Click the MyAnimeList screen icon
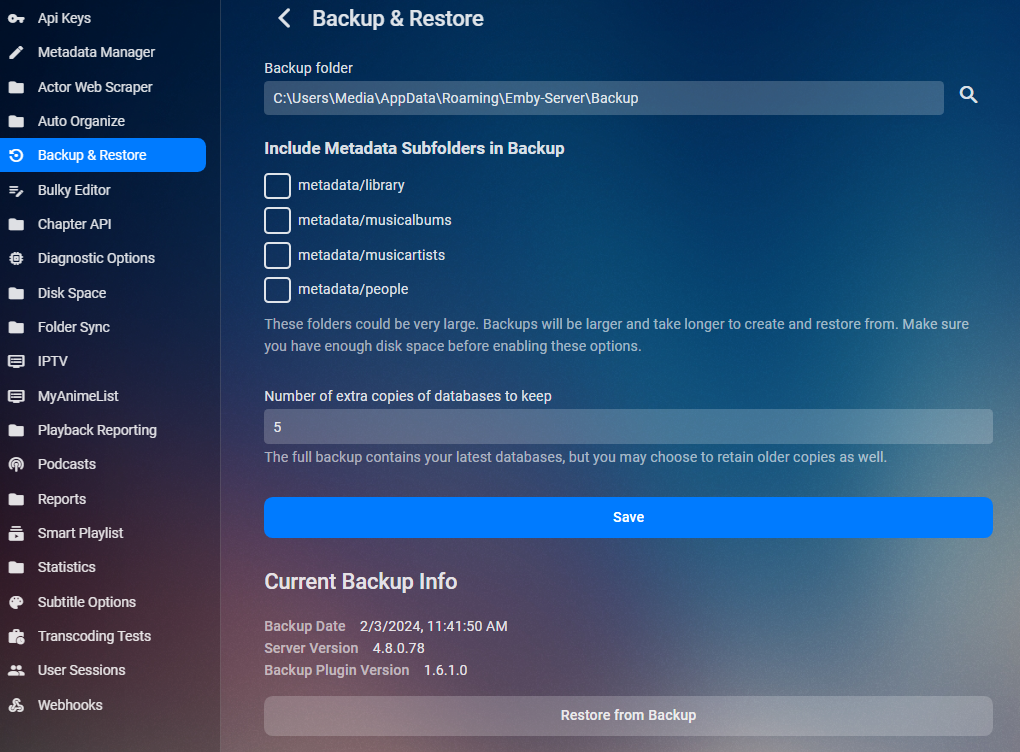Viewport: 1020px width, 752px height. click(x=16, y=396)
